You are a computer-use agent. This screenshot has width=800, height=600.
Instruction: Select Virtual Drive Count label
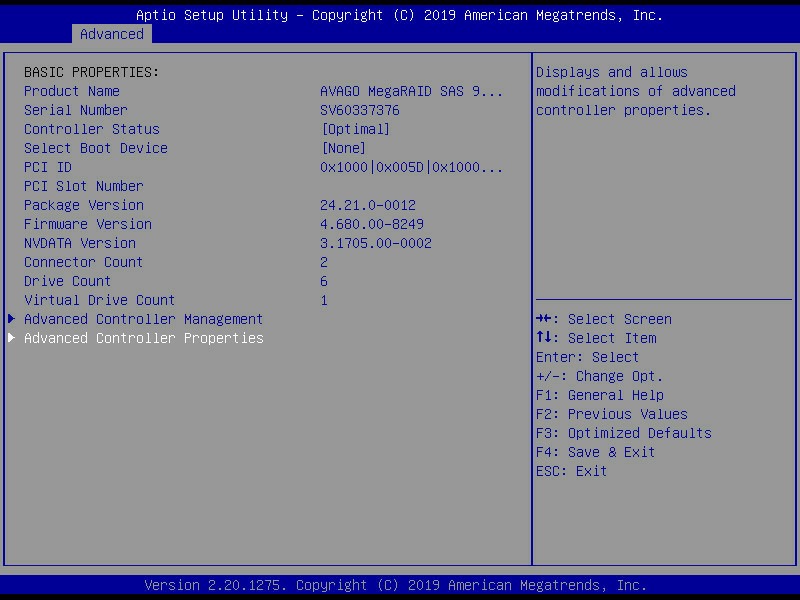(x=99, y=300)
